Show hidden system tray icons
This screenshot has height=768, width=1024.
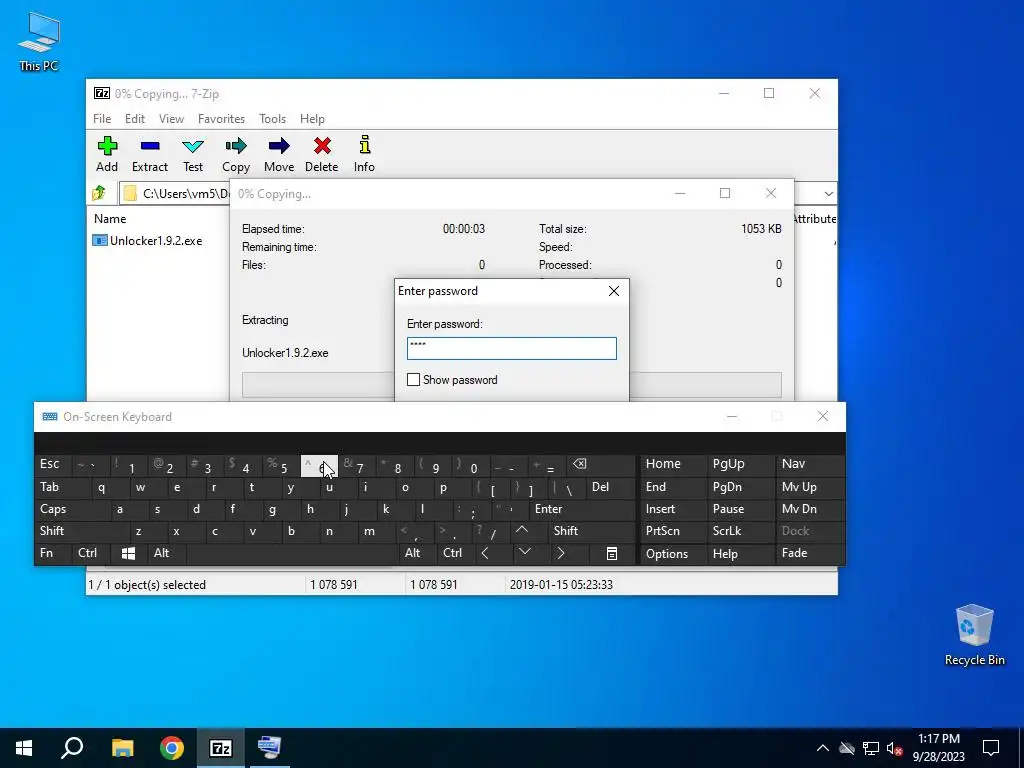823,748
